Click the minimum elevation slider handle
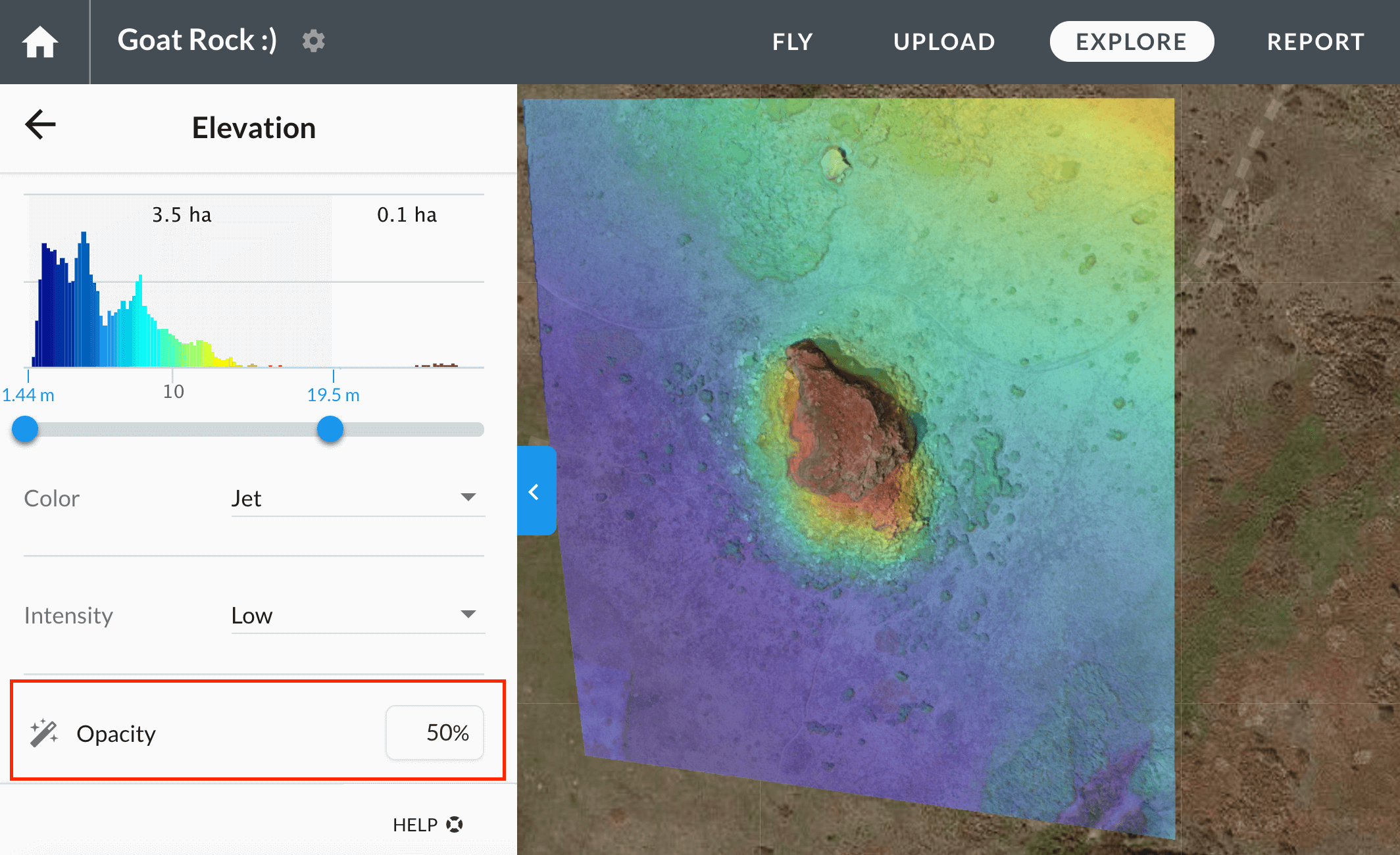Image resolution: width=1400 pixels, height=855 pixels. (x=25, y=429)
